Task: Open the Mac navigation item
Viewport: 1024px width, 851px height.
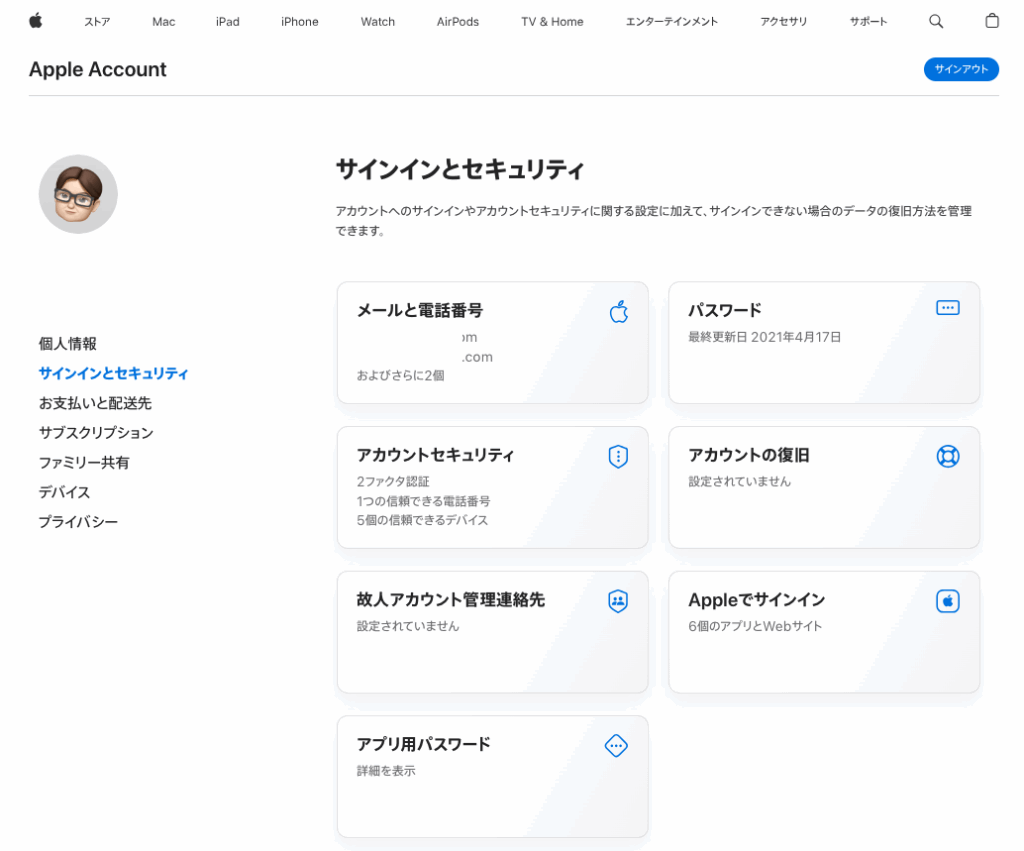Action: pos(163,22)
